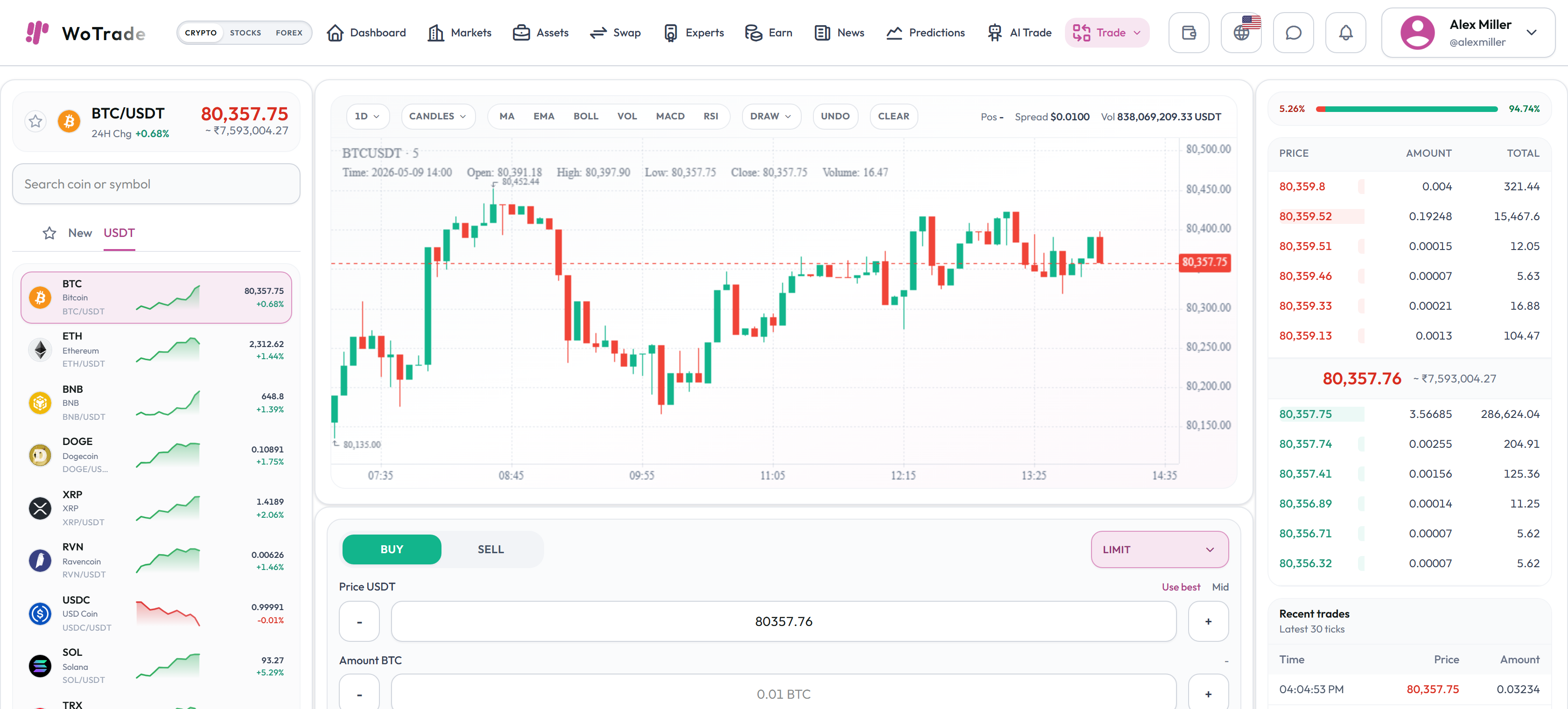Click the Markets building icon
Screen dimensions: 1568x709
(436, 33)
